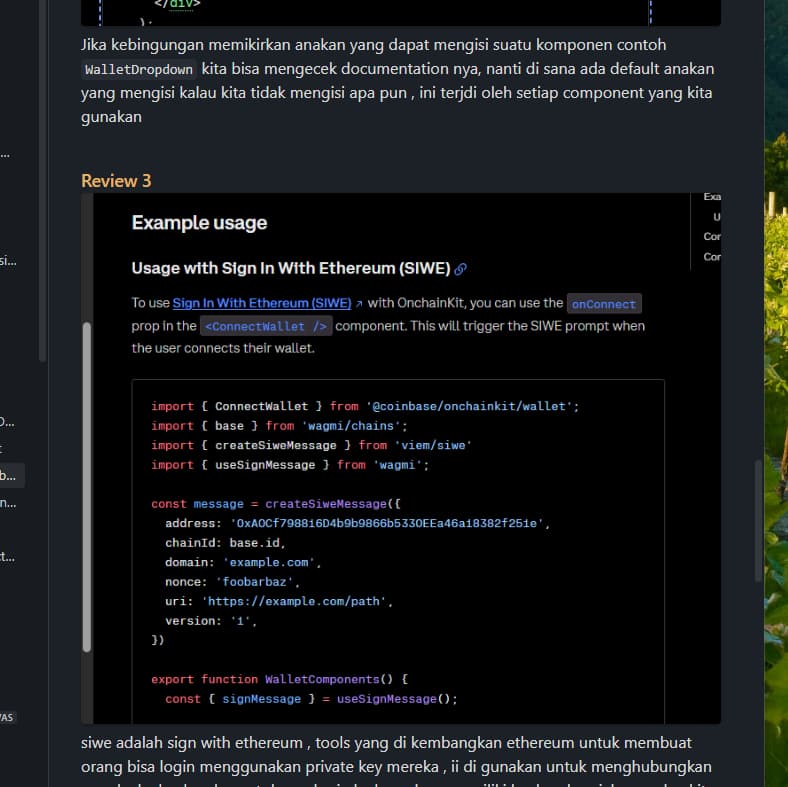Click the 'viem/siwe' import string
Image resolution: width=788 pixels, height=787 pixels.
[433, 445]
